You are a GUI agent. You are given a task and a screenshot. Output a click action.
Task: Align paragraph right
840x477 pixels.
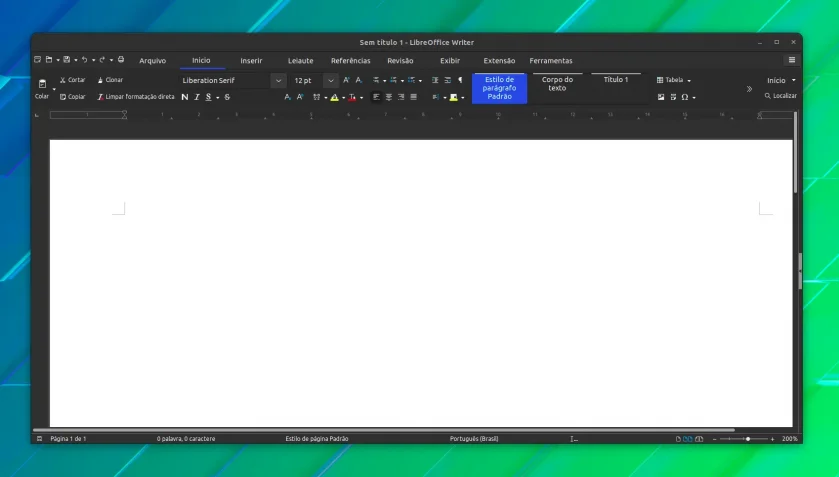click(x=401, y=97)
